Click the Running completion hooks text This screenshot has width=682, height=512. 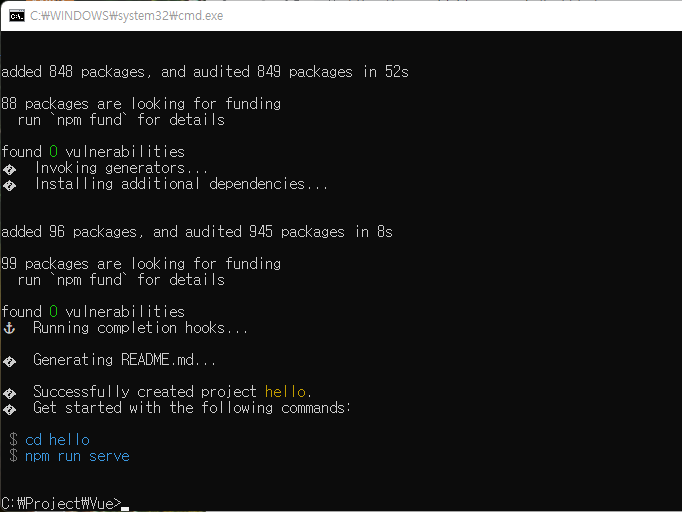140,328
